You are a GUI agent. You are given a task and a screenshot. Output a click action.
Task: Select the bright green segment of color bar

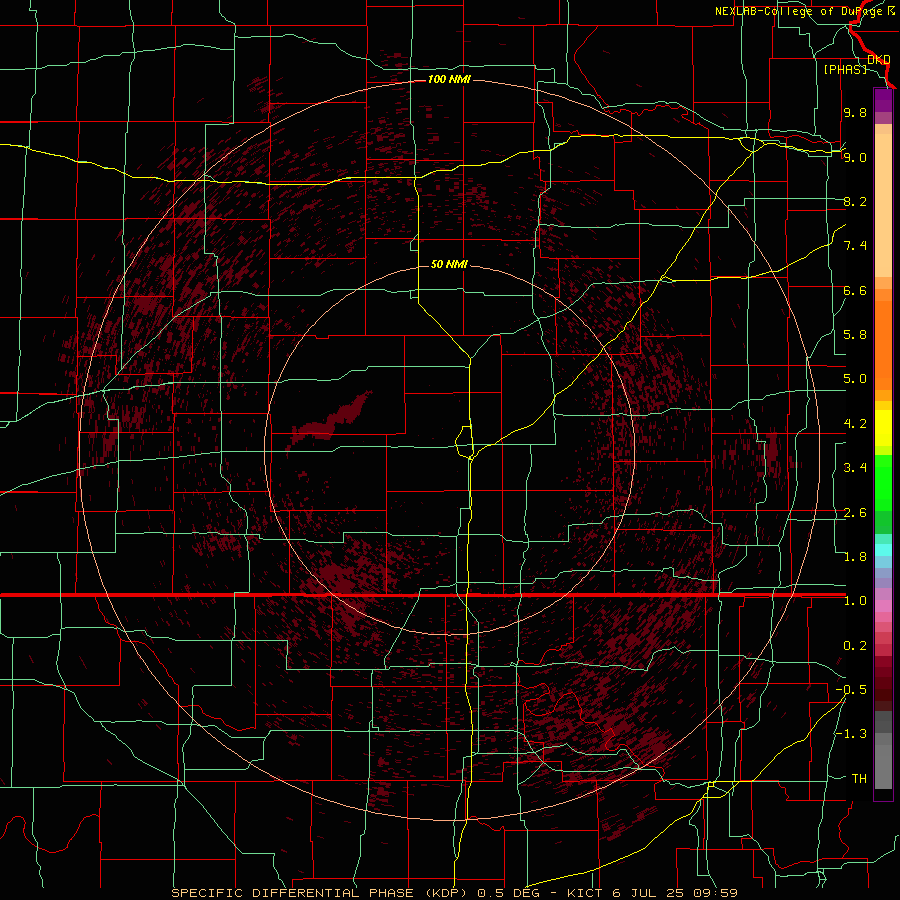(883, 481)
